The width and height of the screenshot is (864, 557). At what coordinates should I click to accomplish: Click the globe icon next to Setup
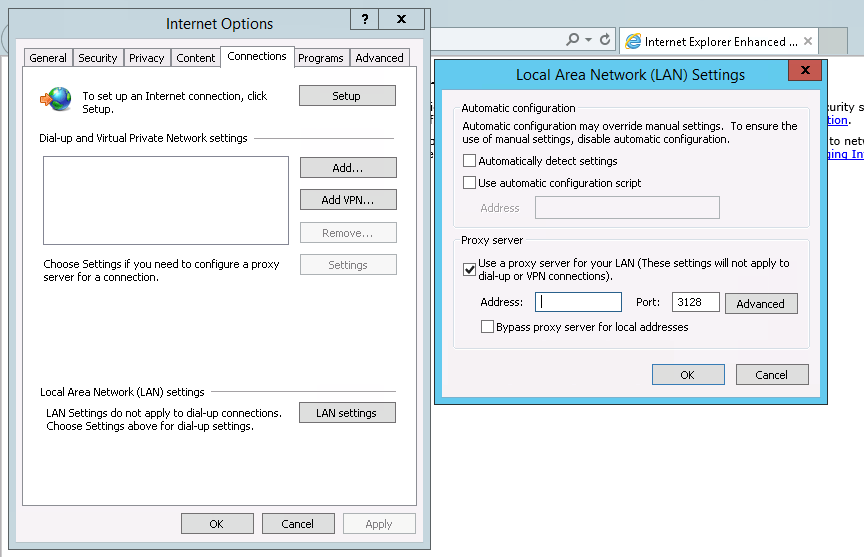[56, 97]
